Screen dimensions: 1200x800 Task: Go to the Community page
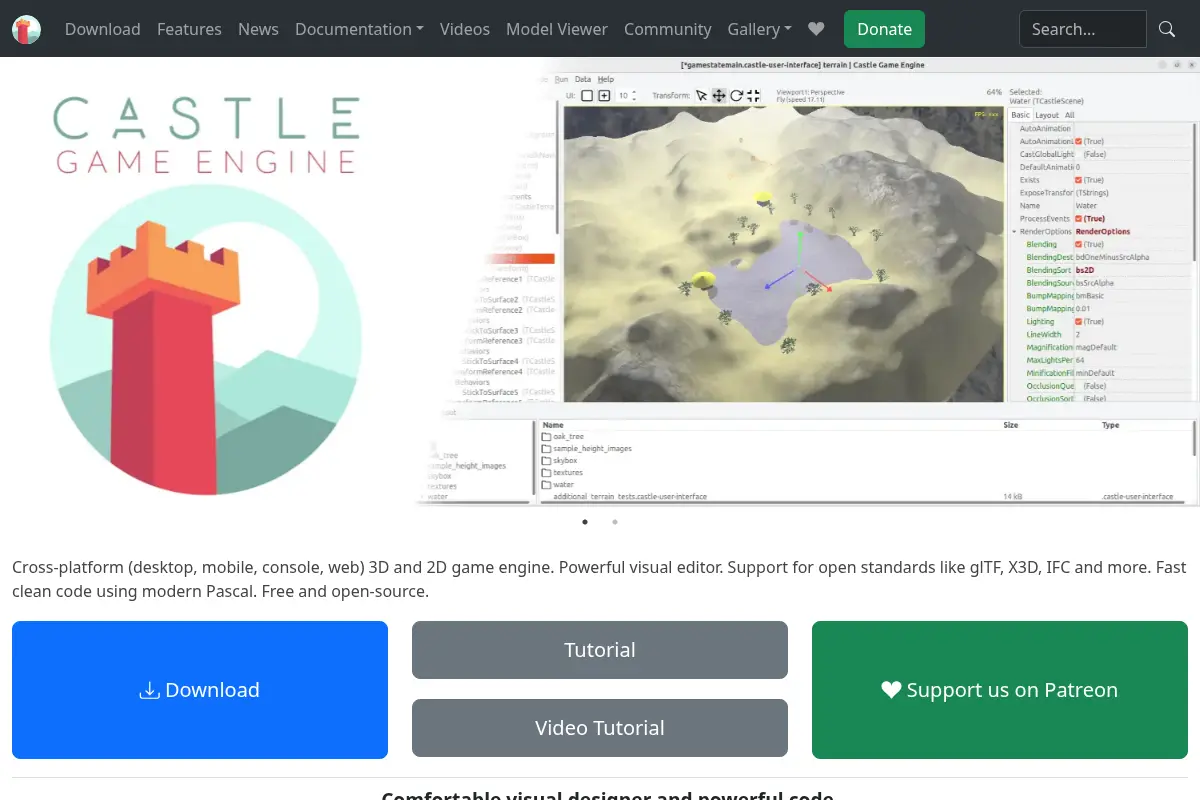(x=668, y=29)
